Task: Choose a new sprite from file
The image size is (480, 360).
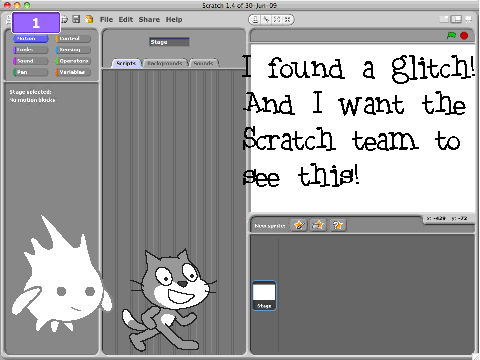Action: (x=318, y=225)
